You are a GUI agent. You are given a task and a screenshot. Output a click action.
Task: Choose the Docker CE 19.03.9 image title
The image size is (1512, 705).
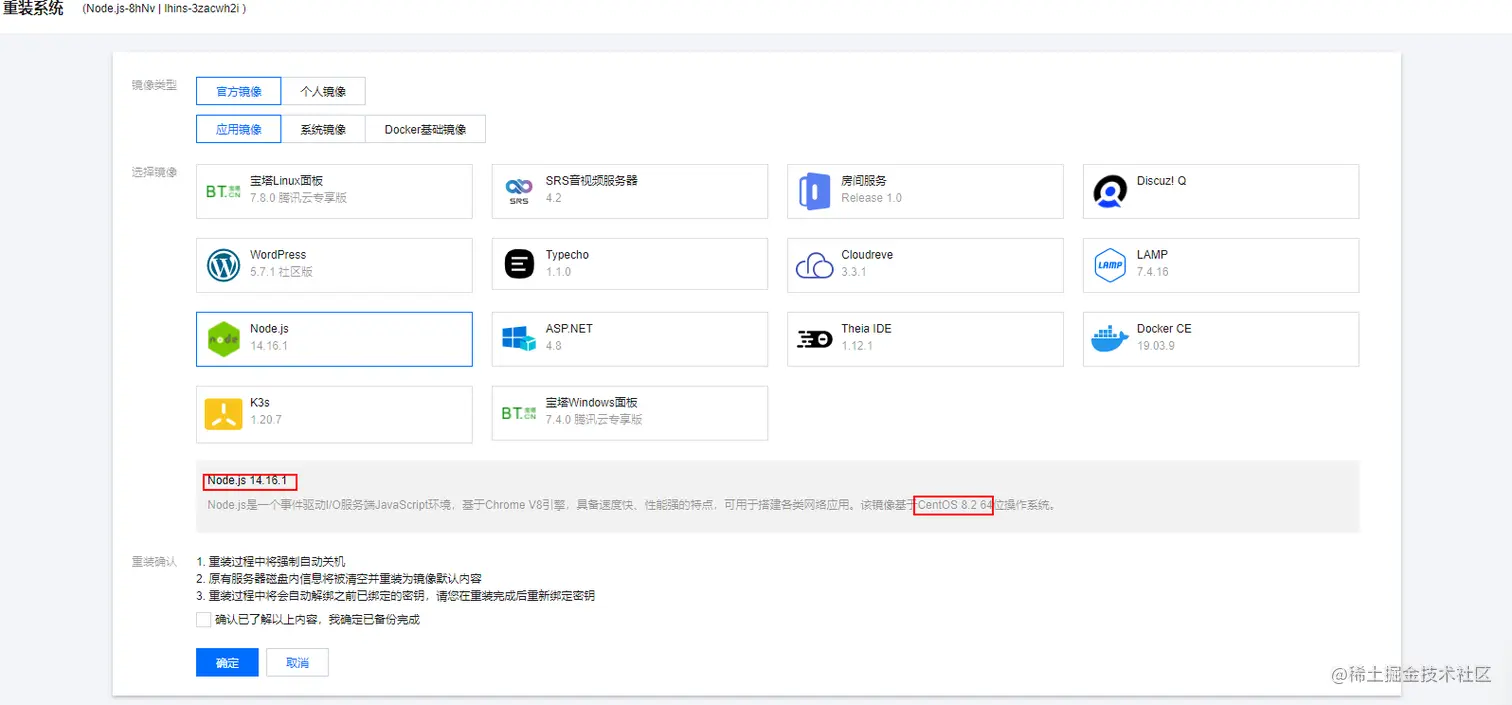click(1164, 329)
